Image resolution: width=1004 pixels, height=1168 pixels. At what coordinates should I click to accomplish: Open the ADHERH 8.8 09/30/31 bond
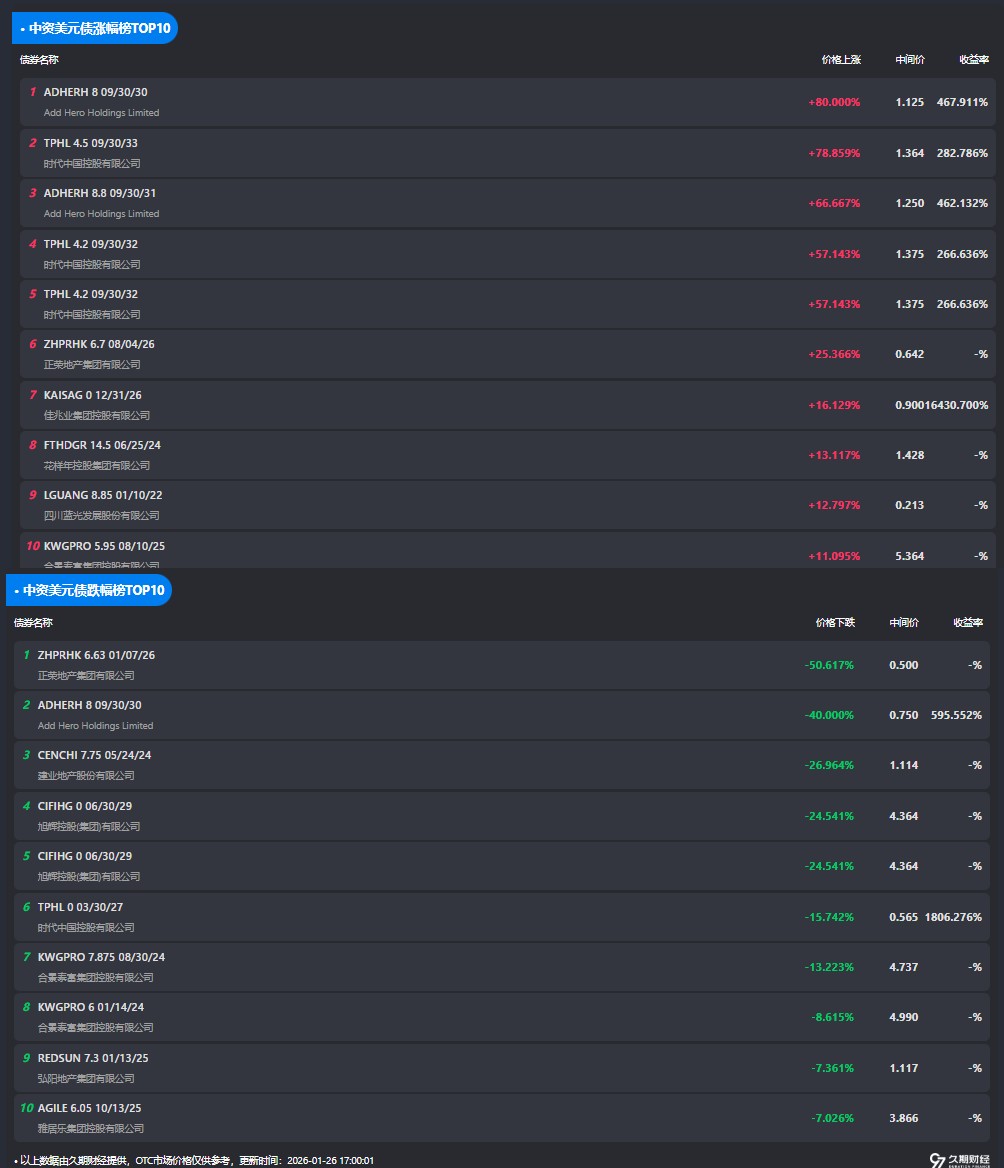pyautogui.click(x=99, y=193)
